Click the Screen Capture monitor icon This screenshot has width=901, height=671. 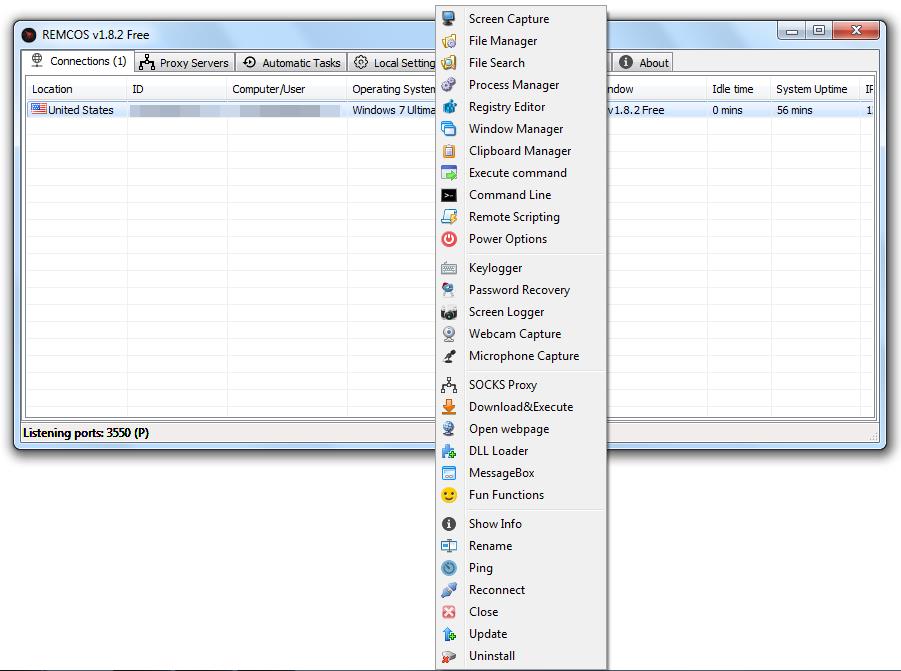(x=449, y=19)
